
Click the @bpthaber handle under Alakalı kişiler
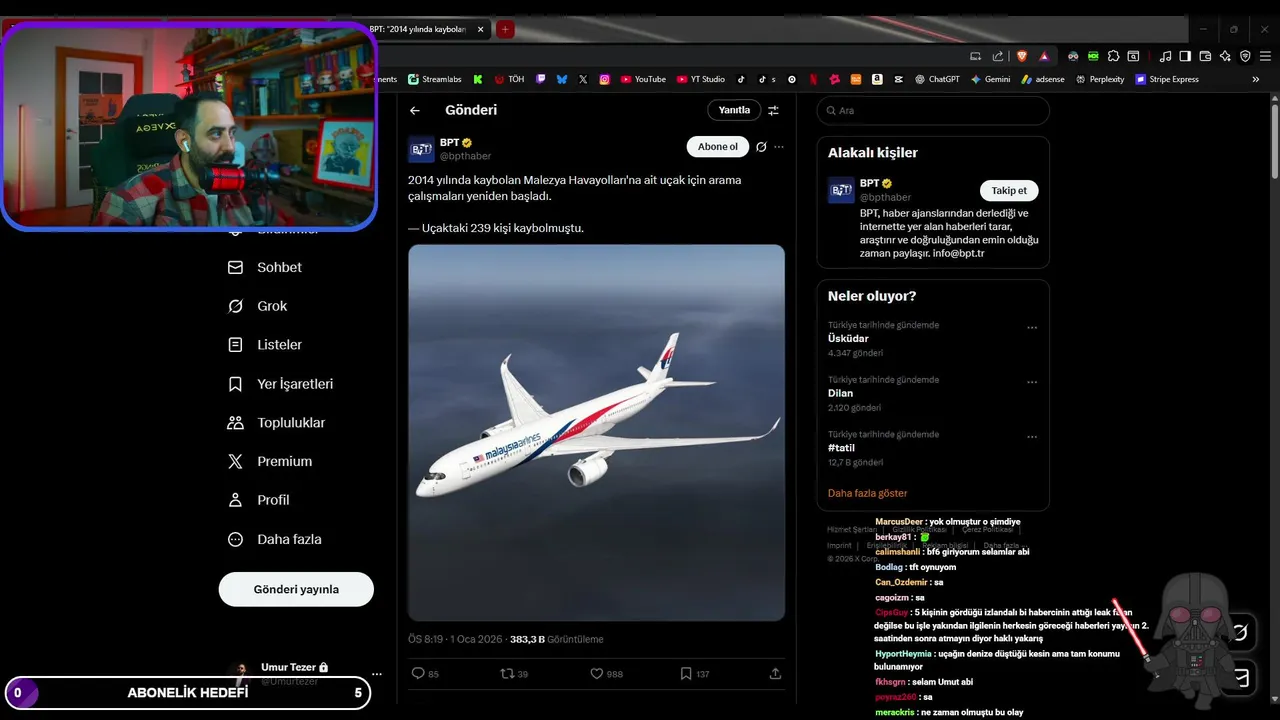pos(885,198)
